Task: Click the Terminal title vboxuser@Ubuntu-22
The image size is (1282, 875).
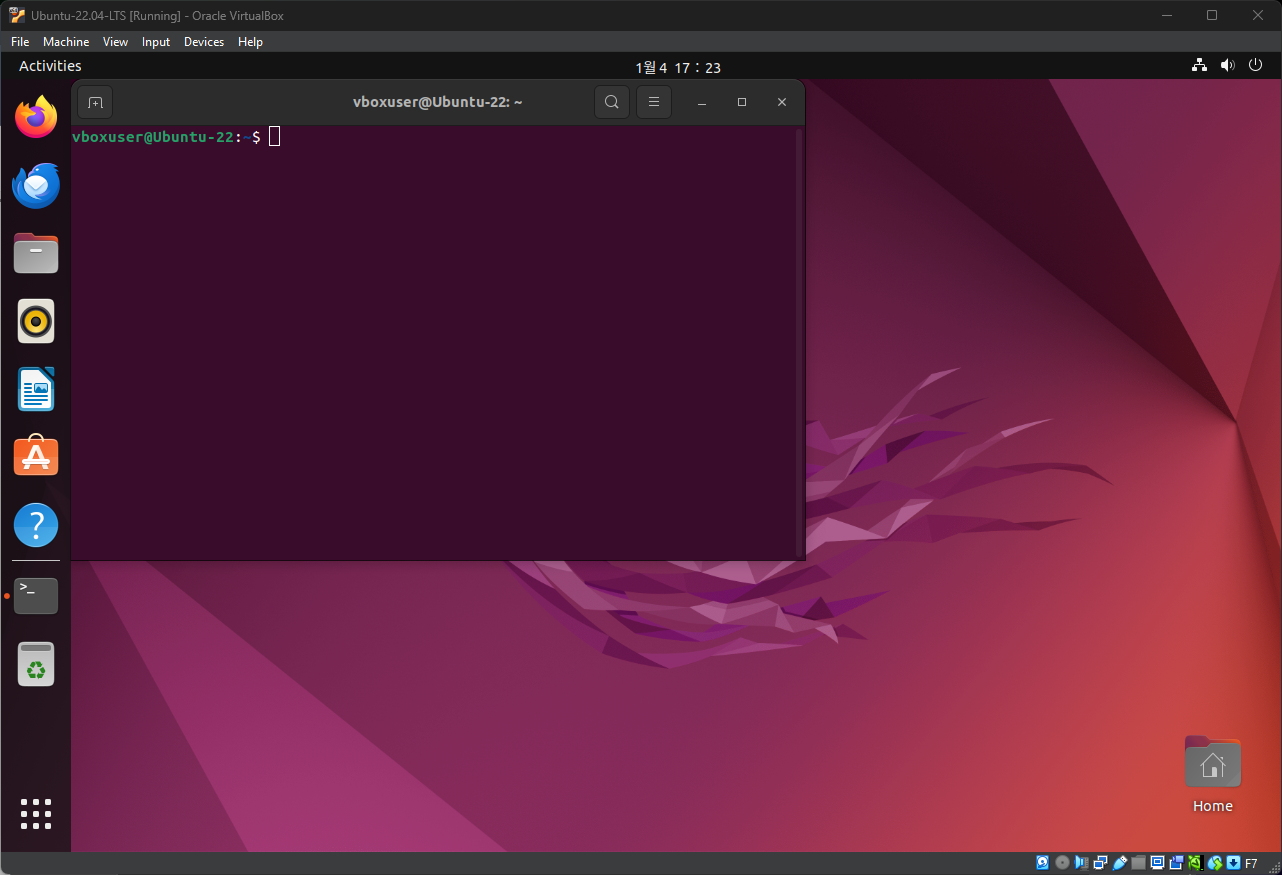Action: pos(438,102)
